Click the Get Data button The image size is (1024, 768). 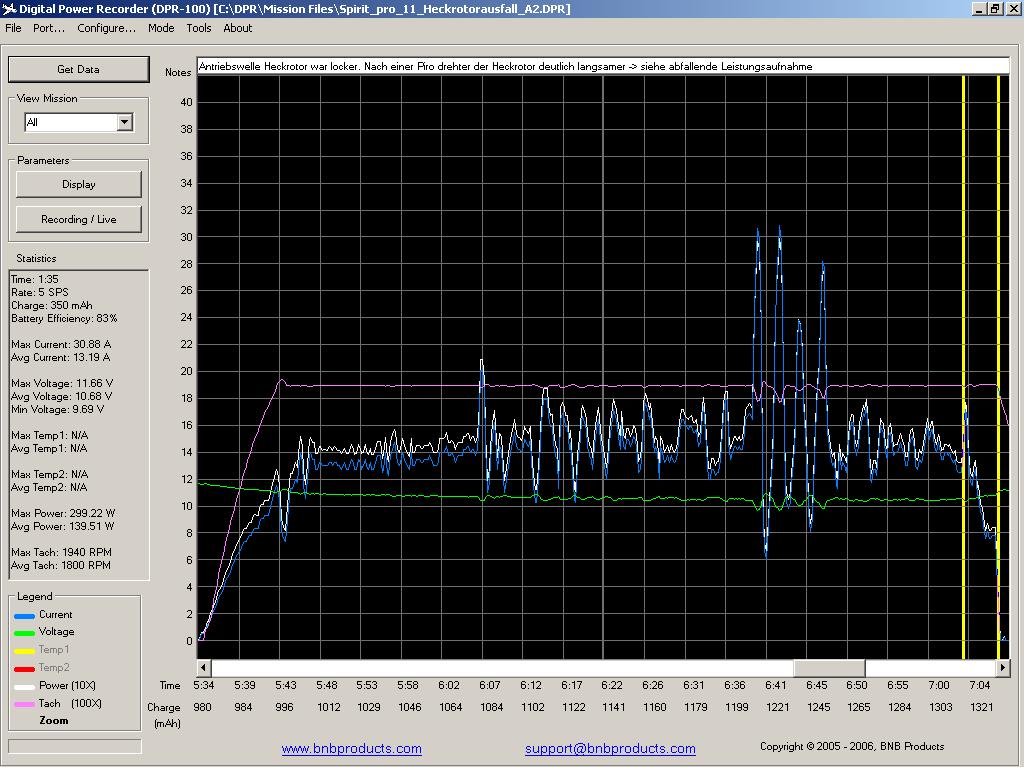(x=78, y=69)
